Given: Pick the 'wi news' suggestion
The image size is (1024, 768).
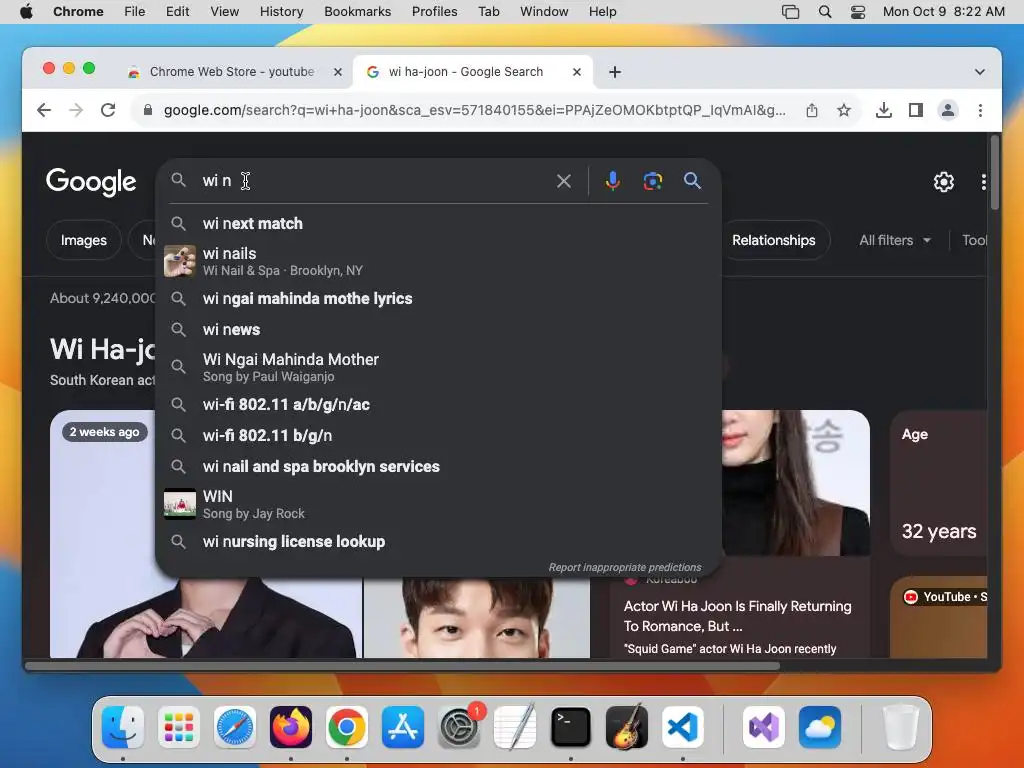Looking at the screenshot, I should [x=438, y=329].
